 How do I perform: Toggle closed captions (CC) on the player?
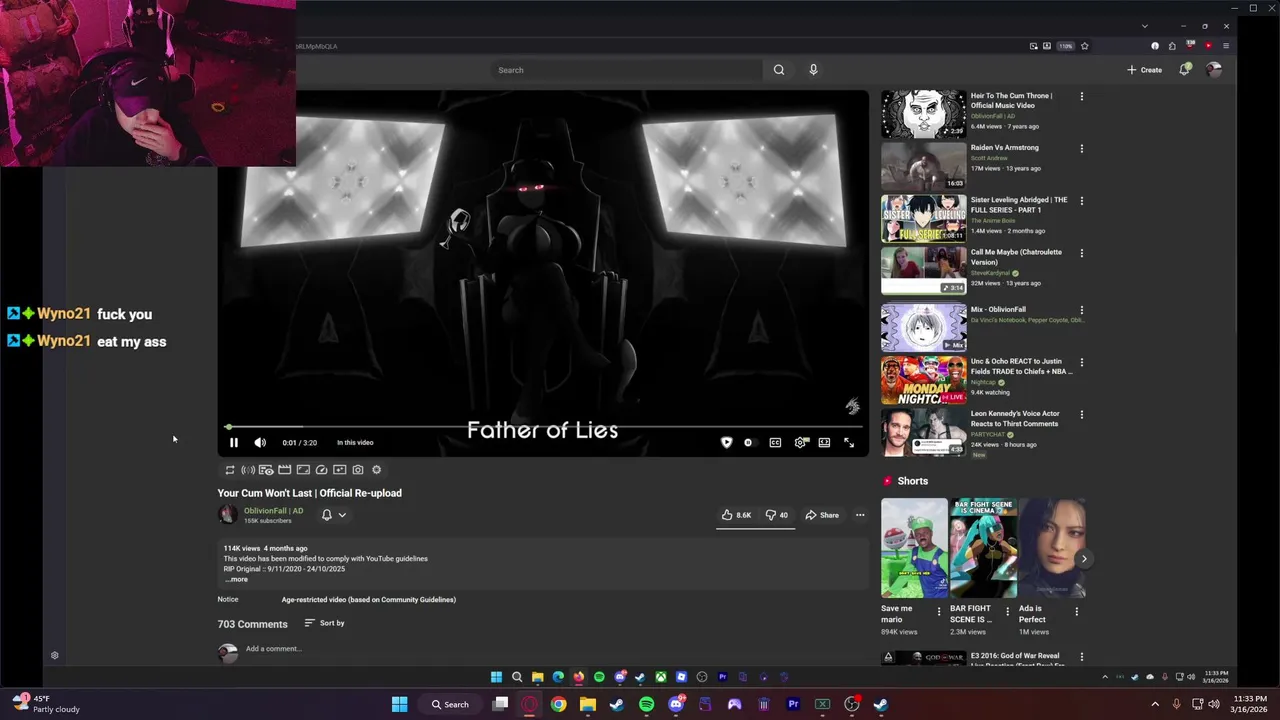(x=775, y=442)
